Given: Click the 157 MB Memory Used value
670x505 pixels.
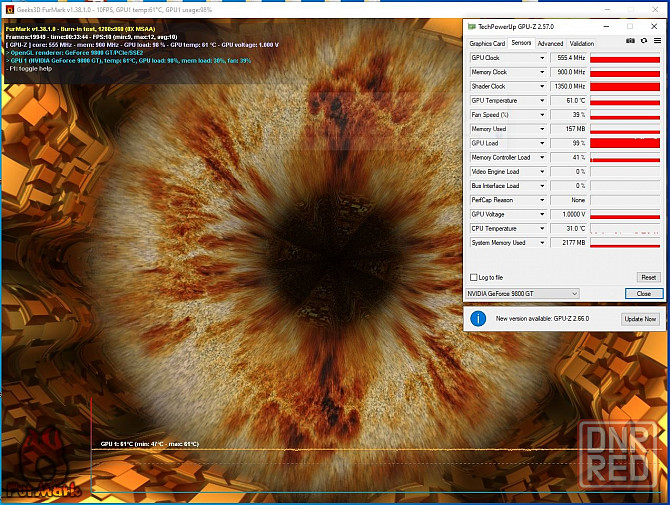Looking at the screenshot, I should pyautogui.click(x=569, y=129).
